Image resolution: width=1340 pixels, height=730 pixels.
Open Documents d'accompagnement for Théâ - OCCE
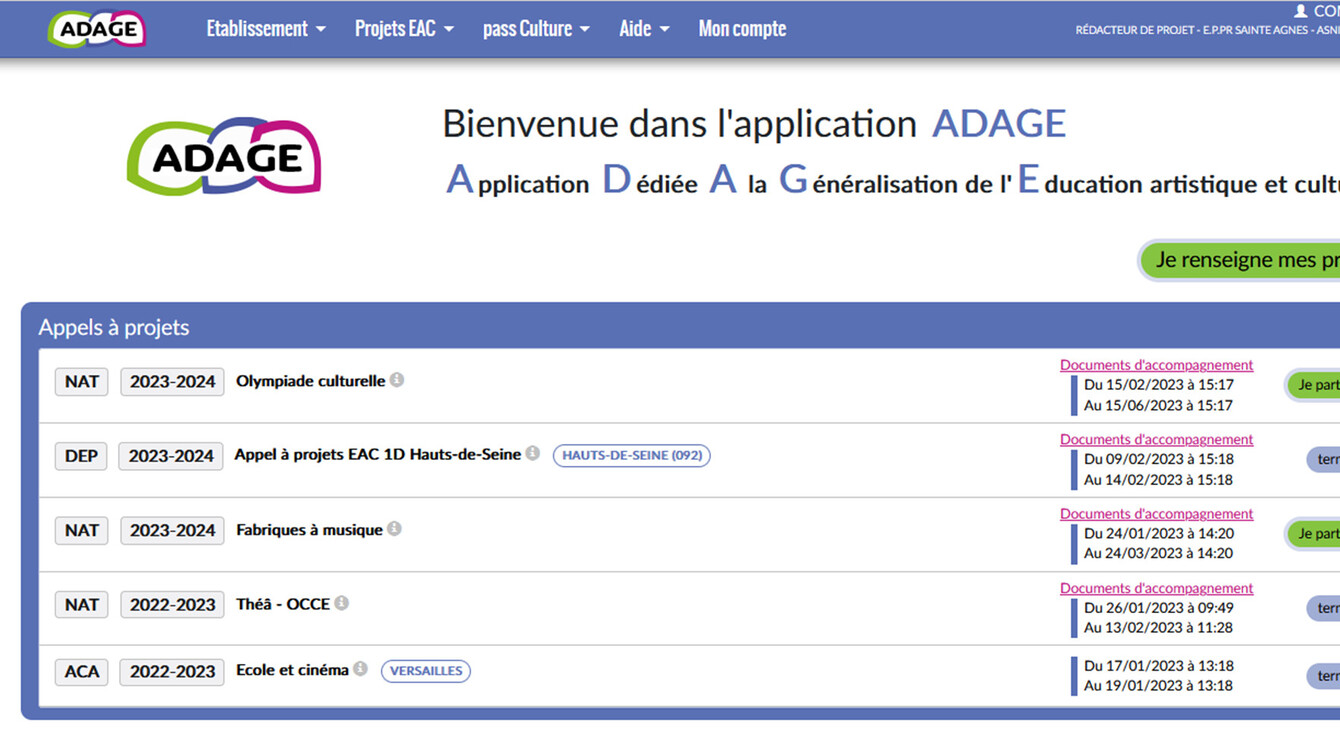(x=1156, y=588)
